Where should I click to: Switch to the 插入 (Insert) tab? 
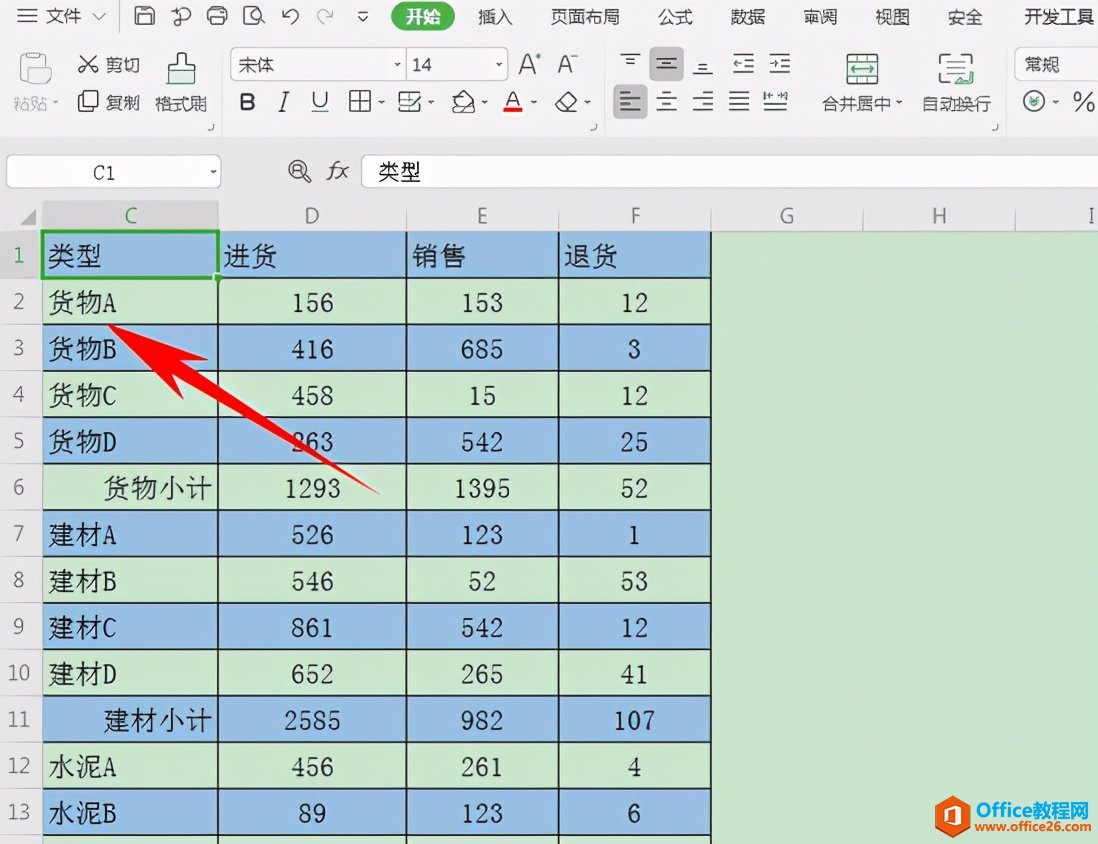point(495,16)
